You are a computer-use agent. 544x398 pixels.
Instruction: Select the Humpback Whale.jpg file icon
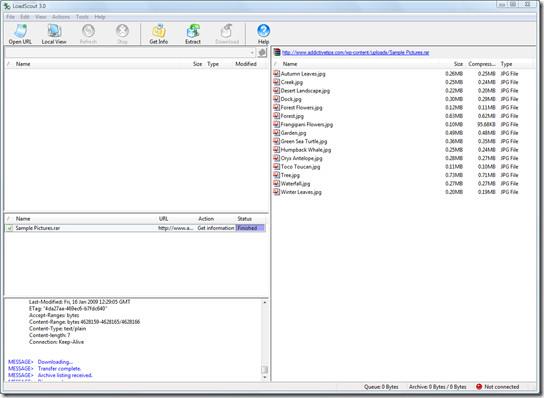(277, 150)
